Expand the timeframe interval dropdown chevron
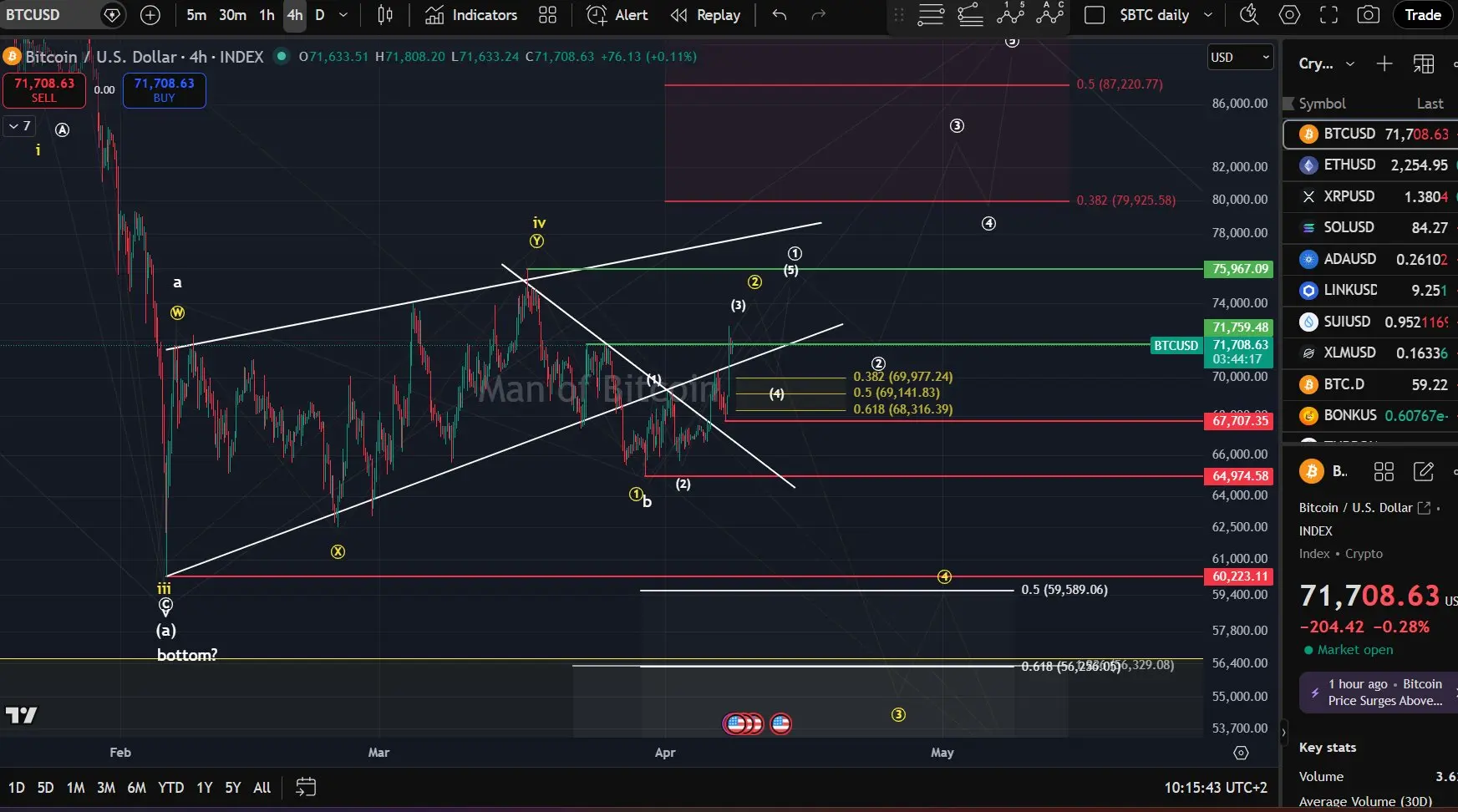Viewport: 1458px width, 812px height. (x=343, y=15)
